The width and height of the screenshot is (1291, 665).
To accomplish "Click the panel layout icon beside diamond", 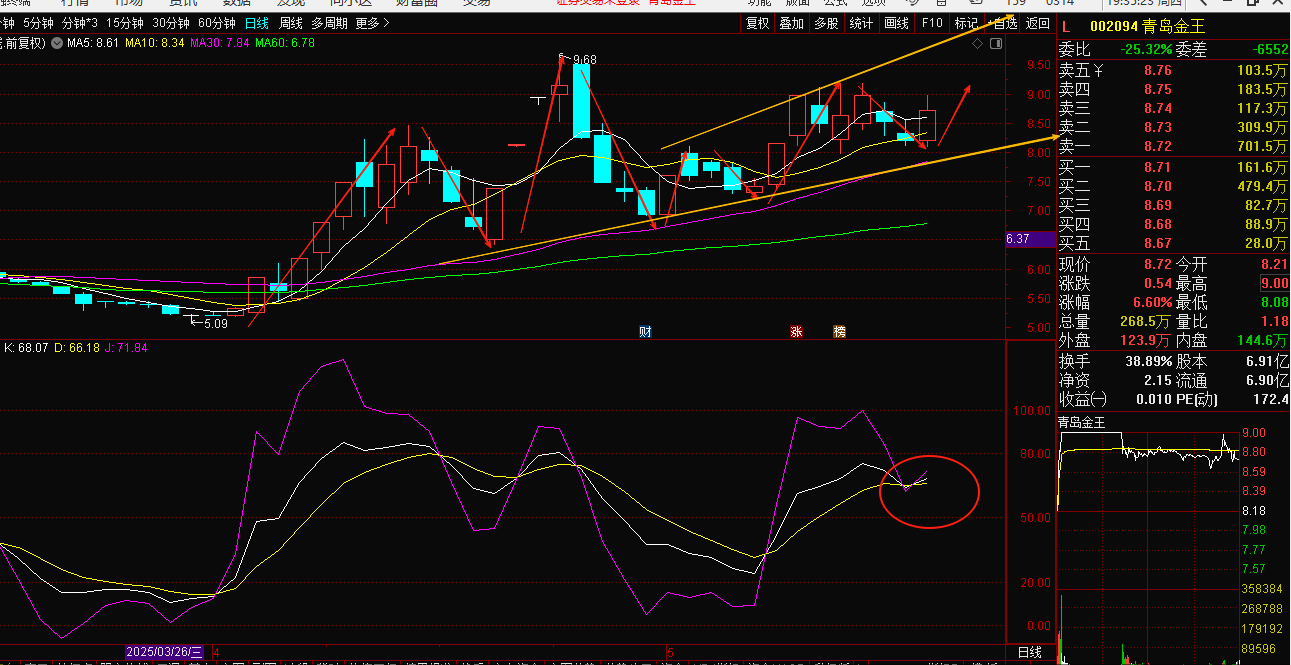I will click(x=996, y=44).
